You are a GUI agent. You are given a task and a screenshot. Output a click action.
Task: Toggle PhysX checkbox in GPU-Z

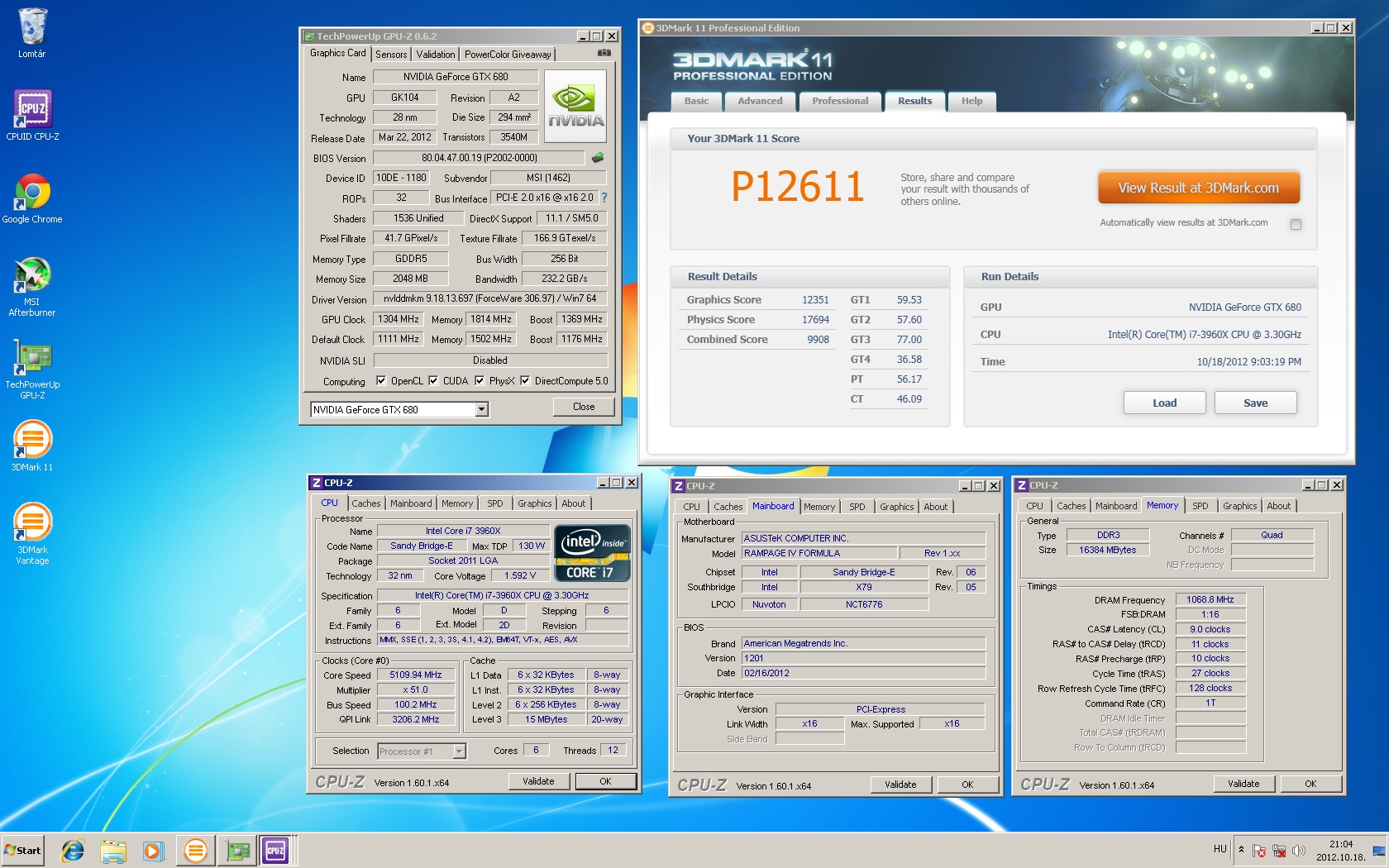[x=480, y=381]
